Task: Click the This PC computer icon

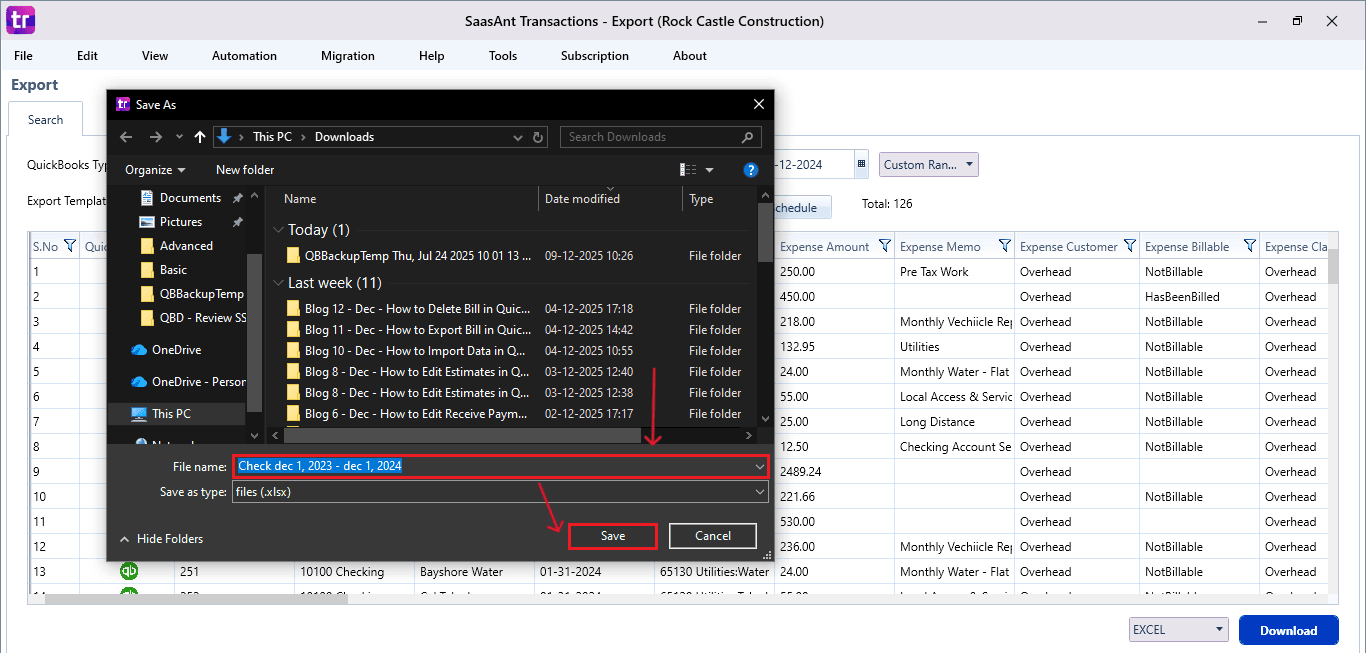Action: (x=139, y=414)
